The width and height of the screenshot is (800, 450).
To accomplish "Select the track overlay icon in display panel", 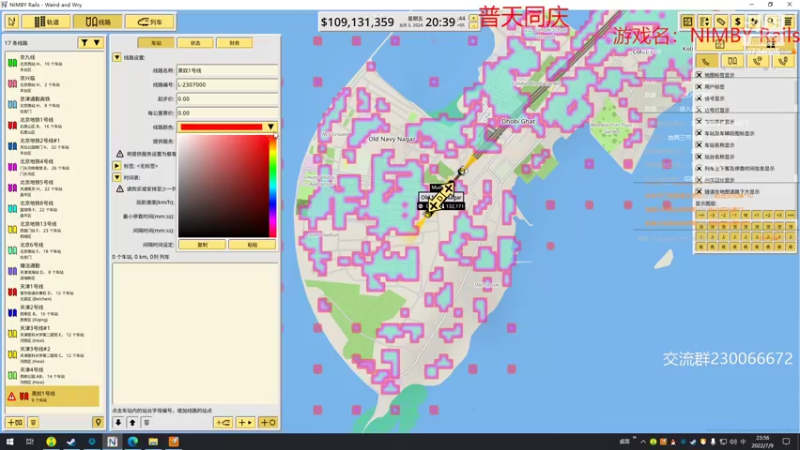I will (x=706, y=61).
